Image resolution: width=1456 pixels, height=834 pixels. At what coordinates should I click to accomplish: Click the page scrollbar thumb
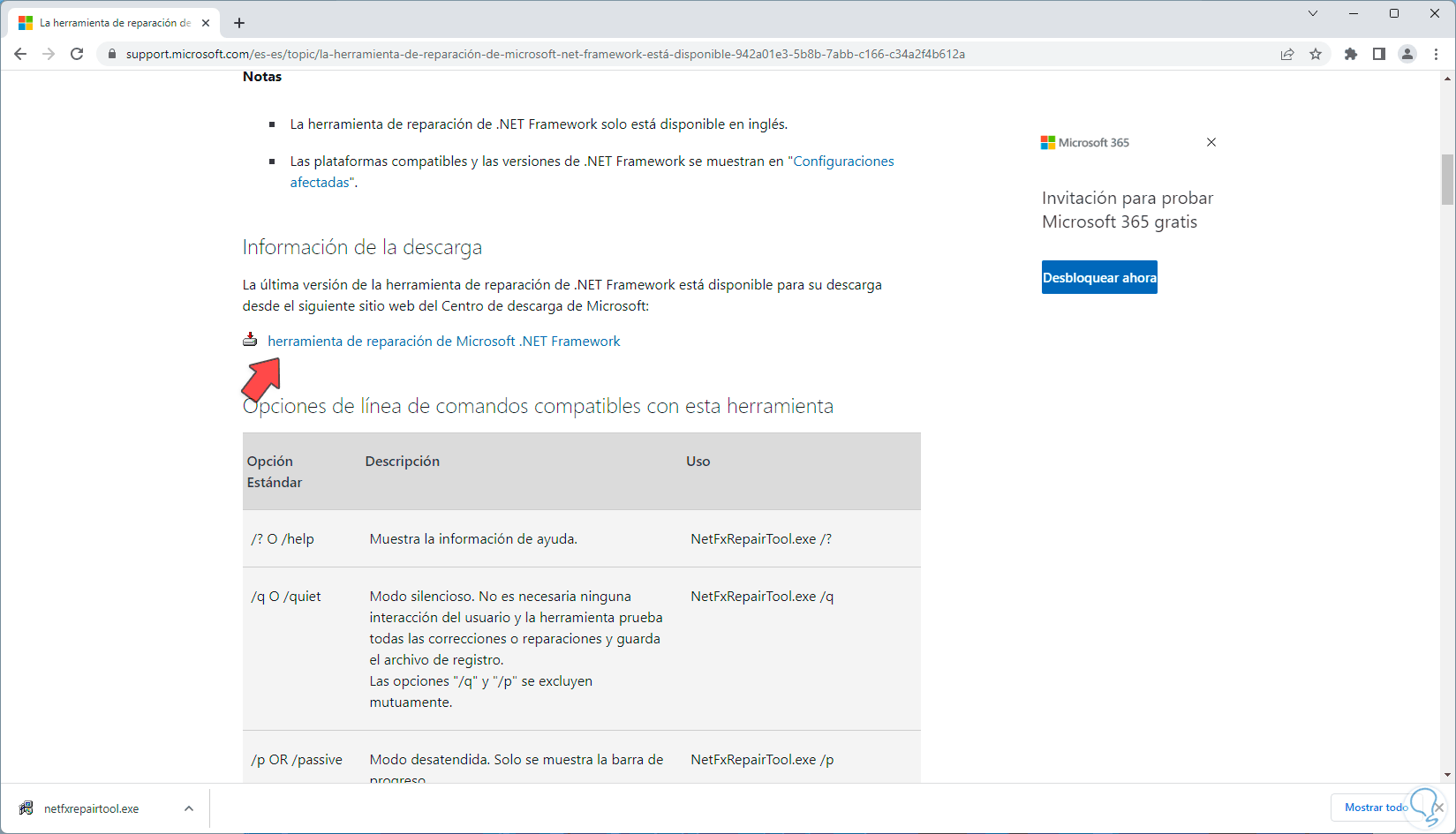click(1447, 179)
